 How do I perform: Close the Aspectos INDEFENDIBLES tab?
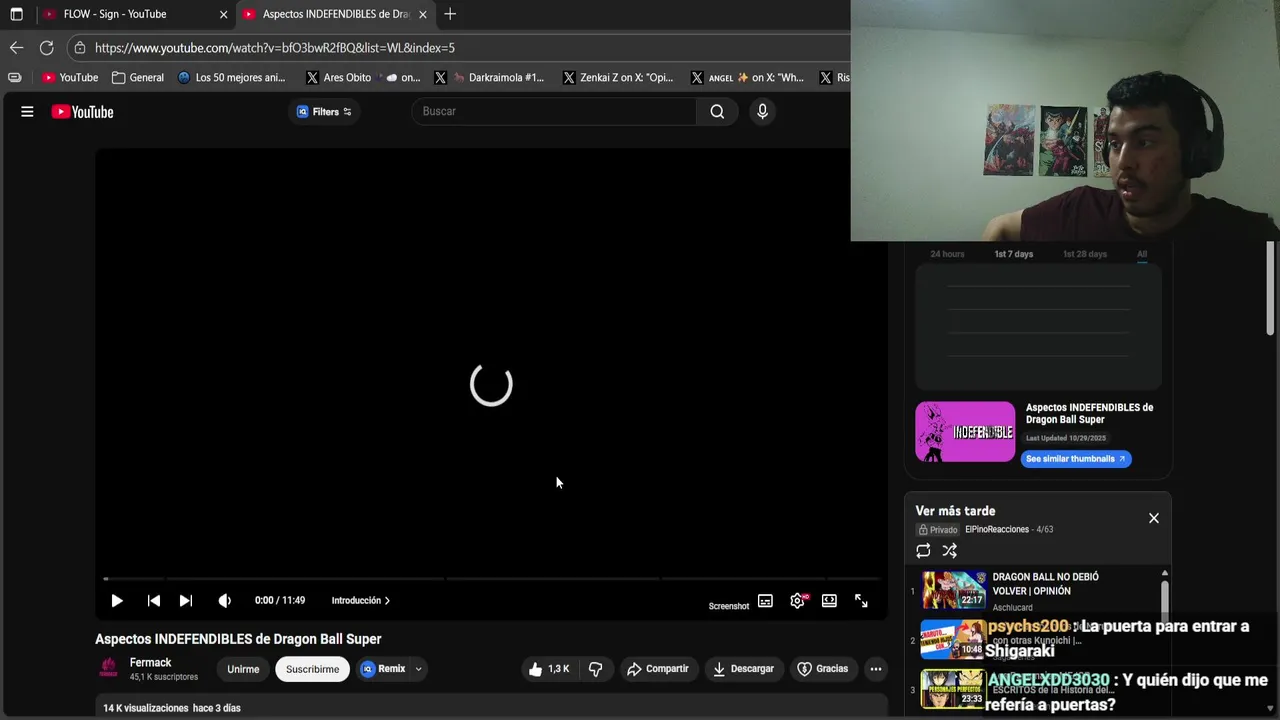[423, 14]
